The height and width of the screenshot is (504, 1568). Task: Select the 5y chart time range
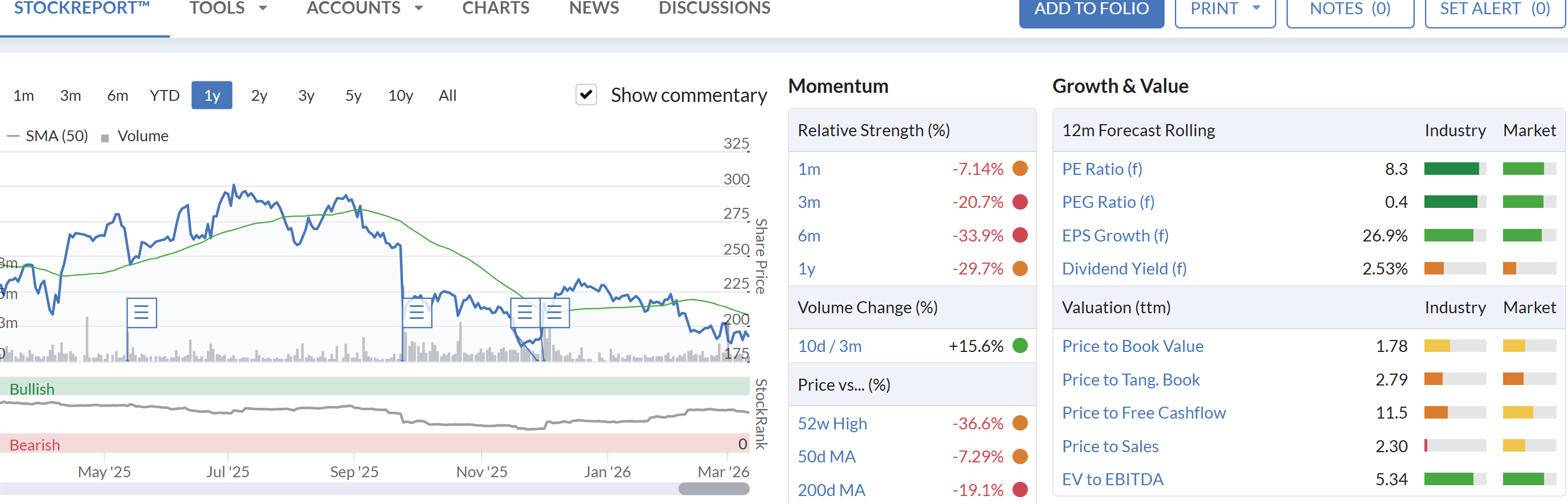tap(354, 96)
